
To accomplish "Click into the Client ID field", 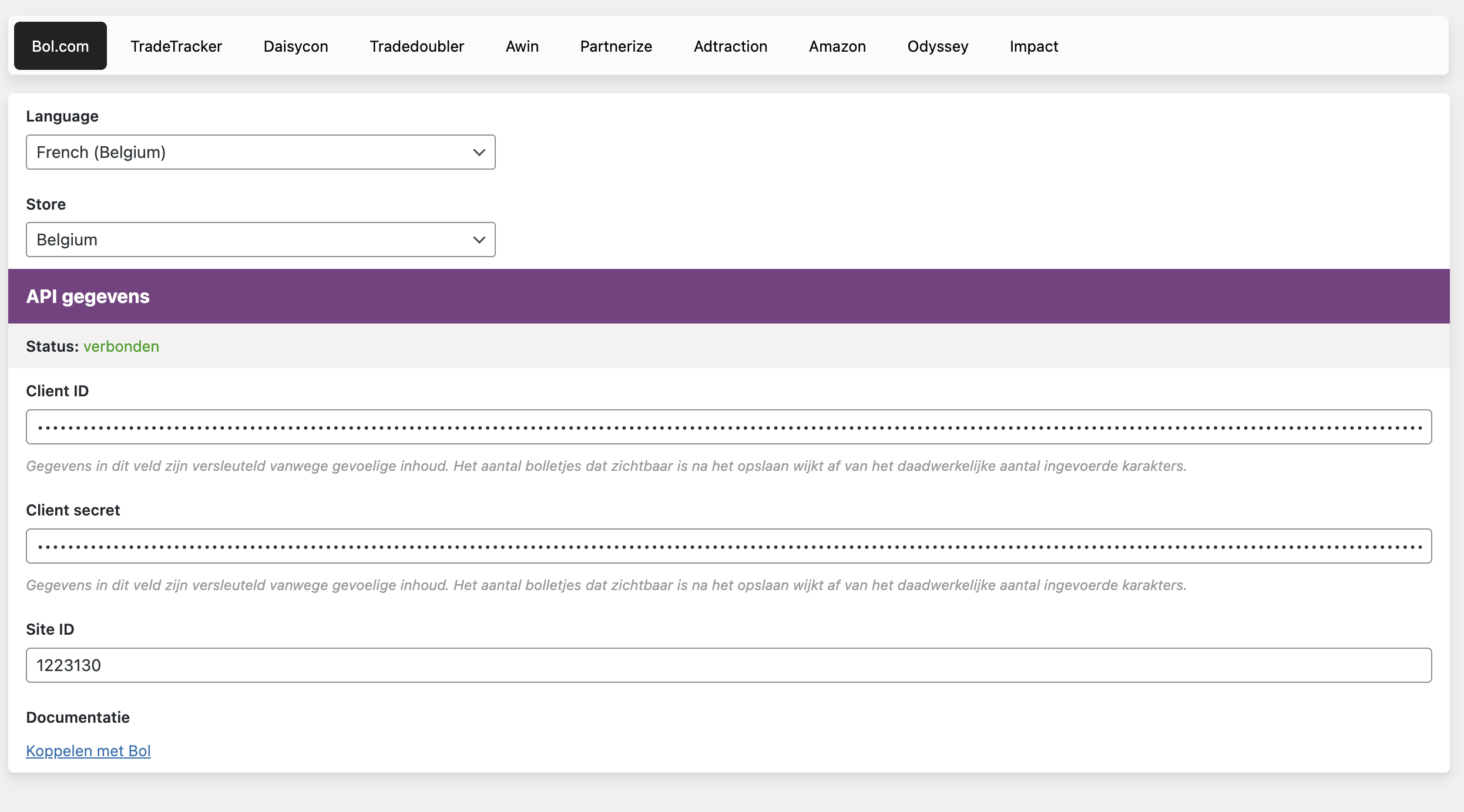I will [729, 427].
